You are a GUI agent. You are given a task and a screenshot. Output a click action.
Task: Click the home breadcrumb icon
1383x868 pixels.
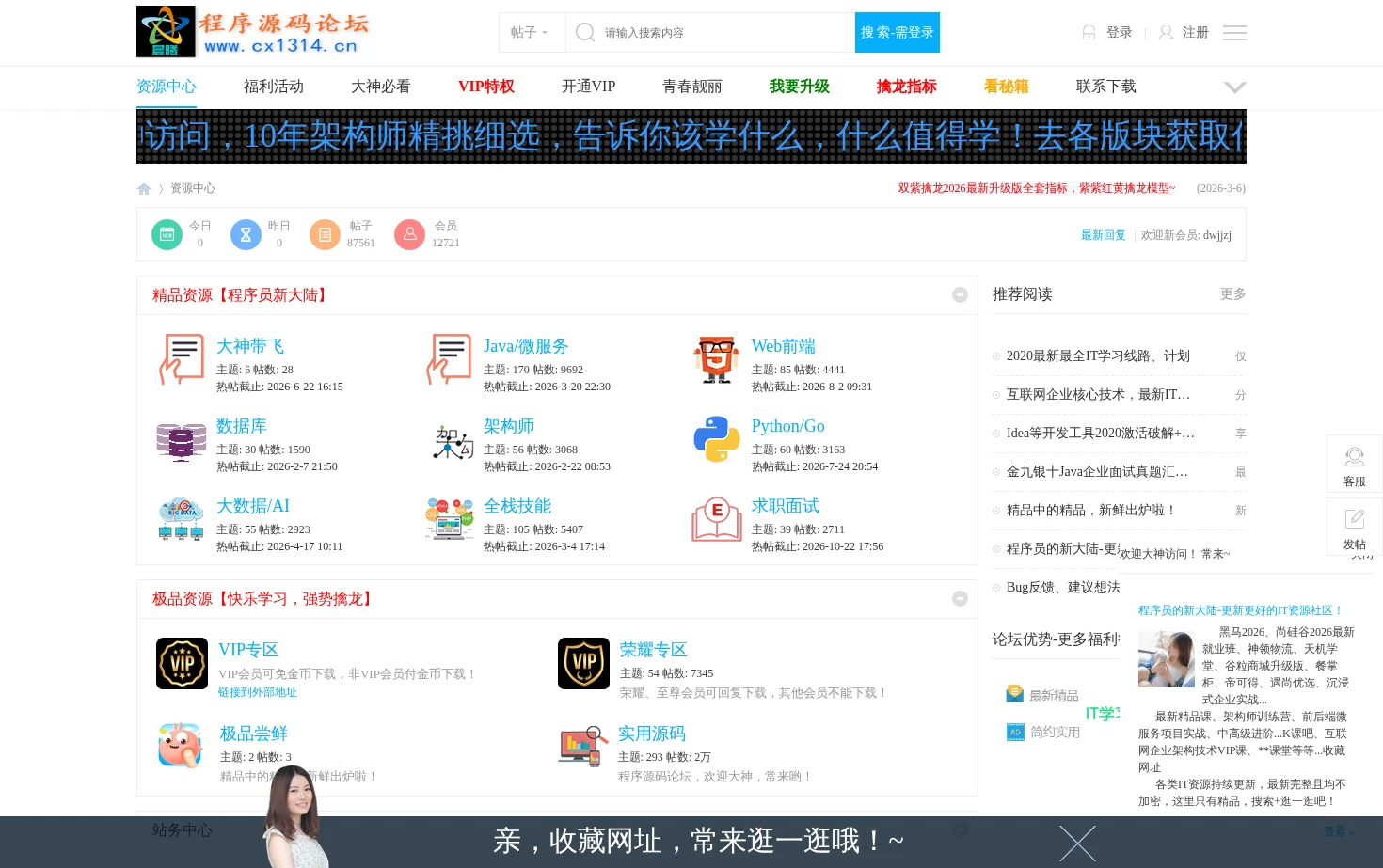144,188
